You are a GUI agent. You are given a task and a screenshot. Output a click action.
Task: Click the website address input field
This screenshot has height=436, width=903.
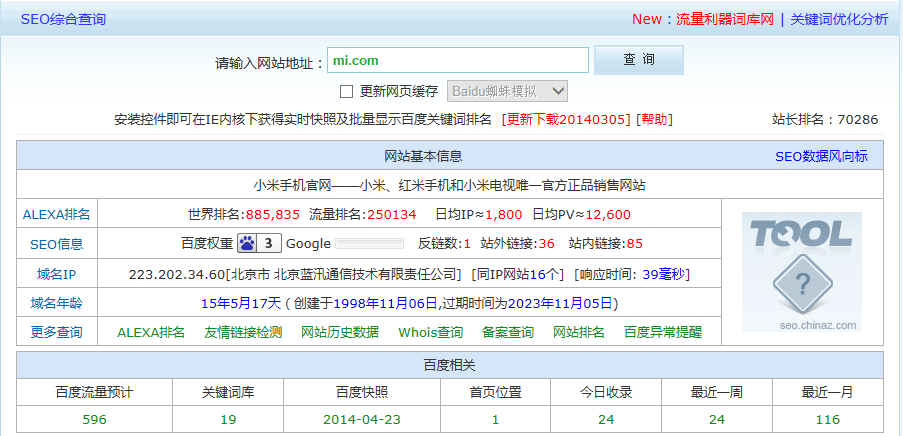[457, 61]
